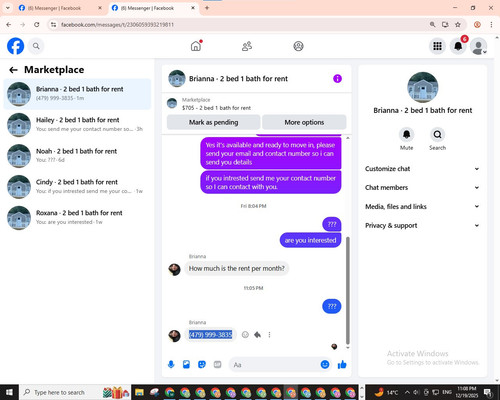Open a new browser tab
Image resolution: width=500 pixels, height=400 pixels.
click(x=207, y=8)
